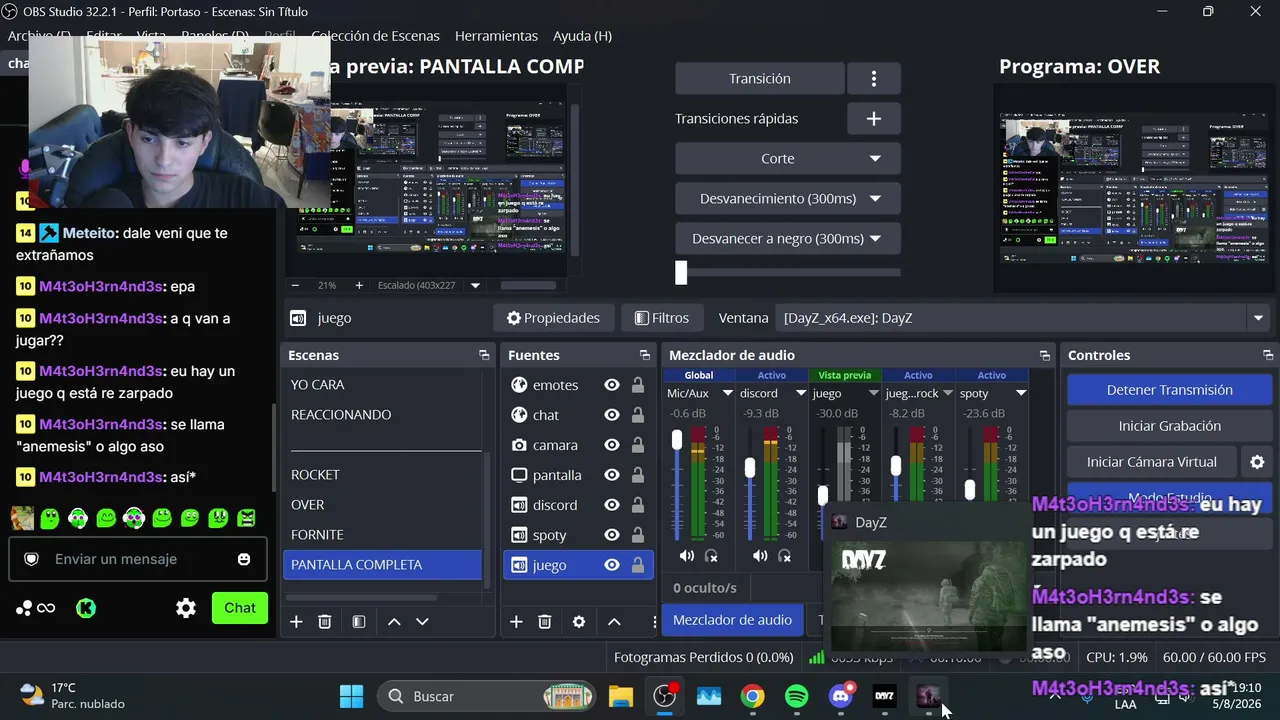Expand the Ventana DayZ window selector
Image resolution: width=1280 pixels, height=720 pixels.
coord(1258,318)
